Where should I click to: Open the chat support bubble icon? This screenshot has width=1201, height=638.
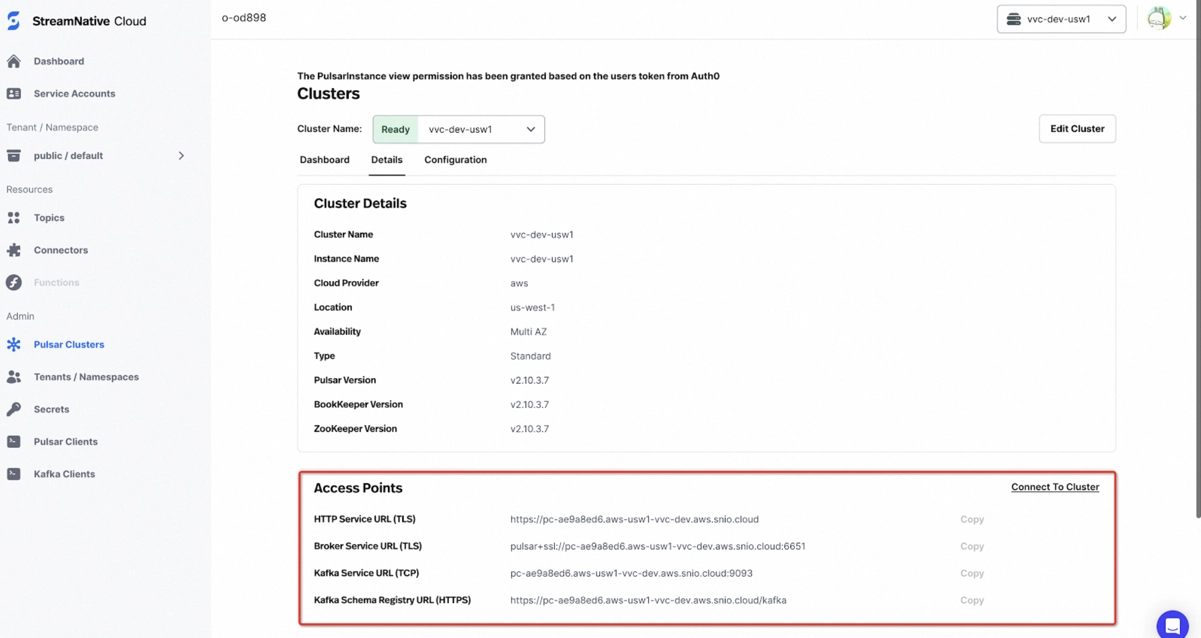point(1172,625)
